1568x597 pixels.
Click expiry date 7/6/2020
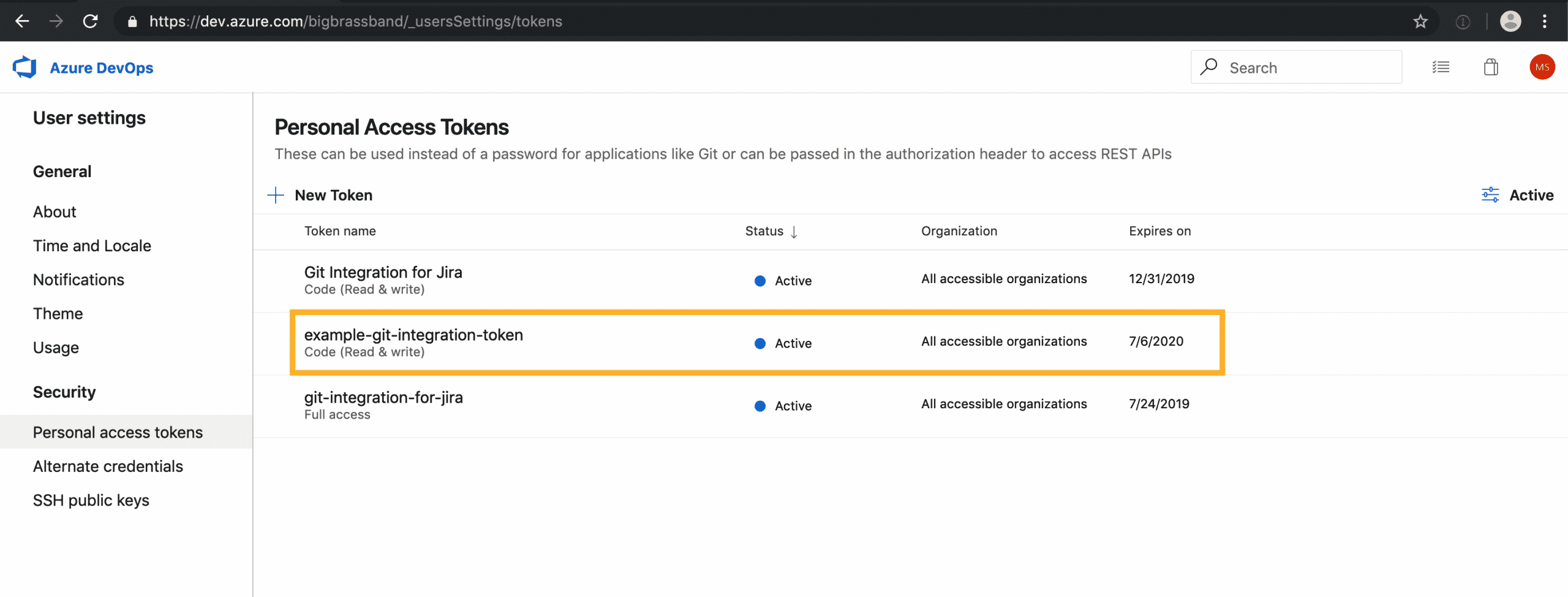pos(1156,341)
